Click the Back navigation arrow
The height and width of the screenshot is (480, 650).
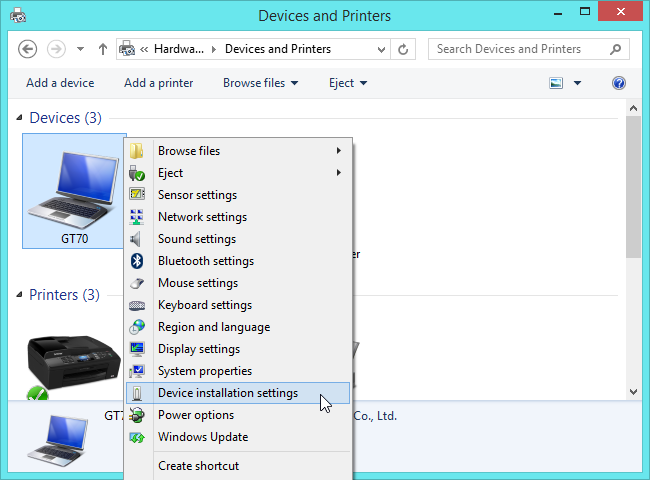point(28,49)
